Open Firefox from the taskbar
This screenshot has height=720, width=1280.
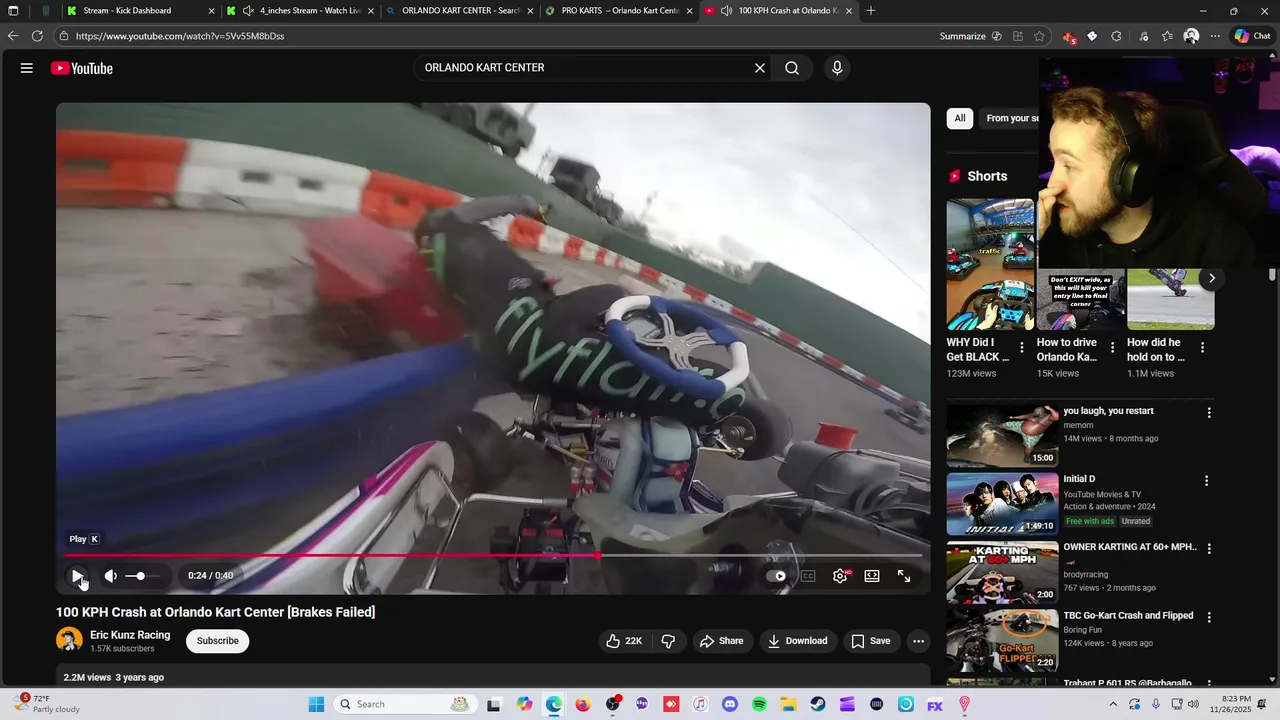583,704
